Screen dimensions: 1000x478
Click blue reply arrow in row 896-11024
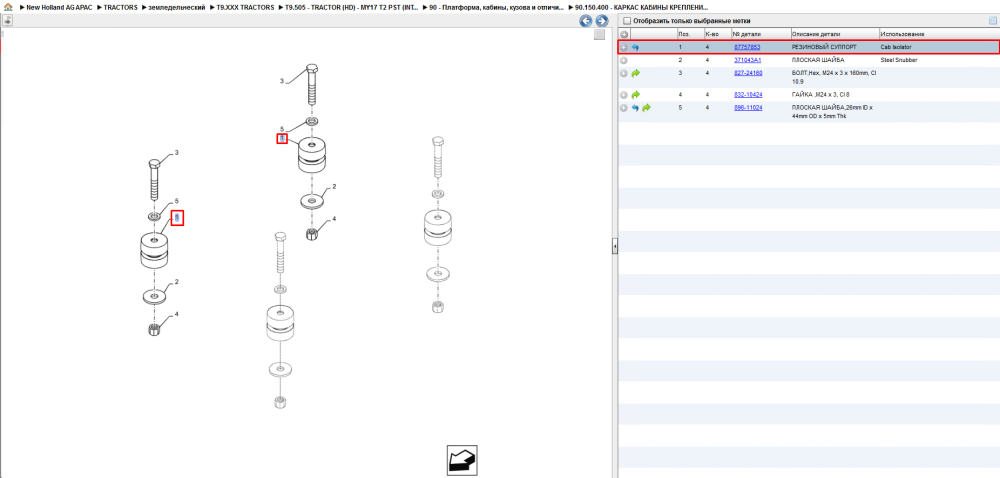[635, 108]
